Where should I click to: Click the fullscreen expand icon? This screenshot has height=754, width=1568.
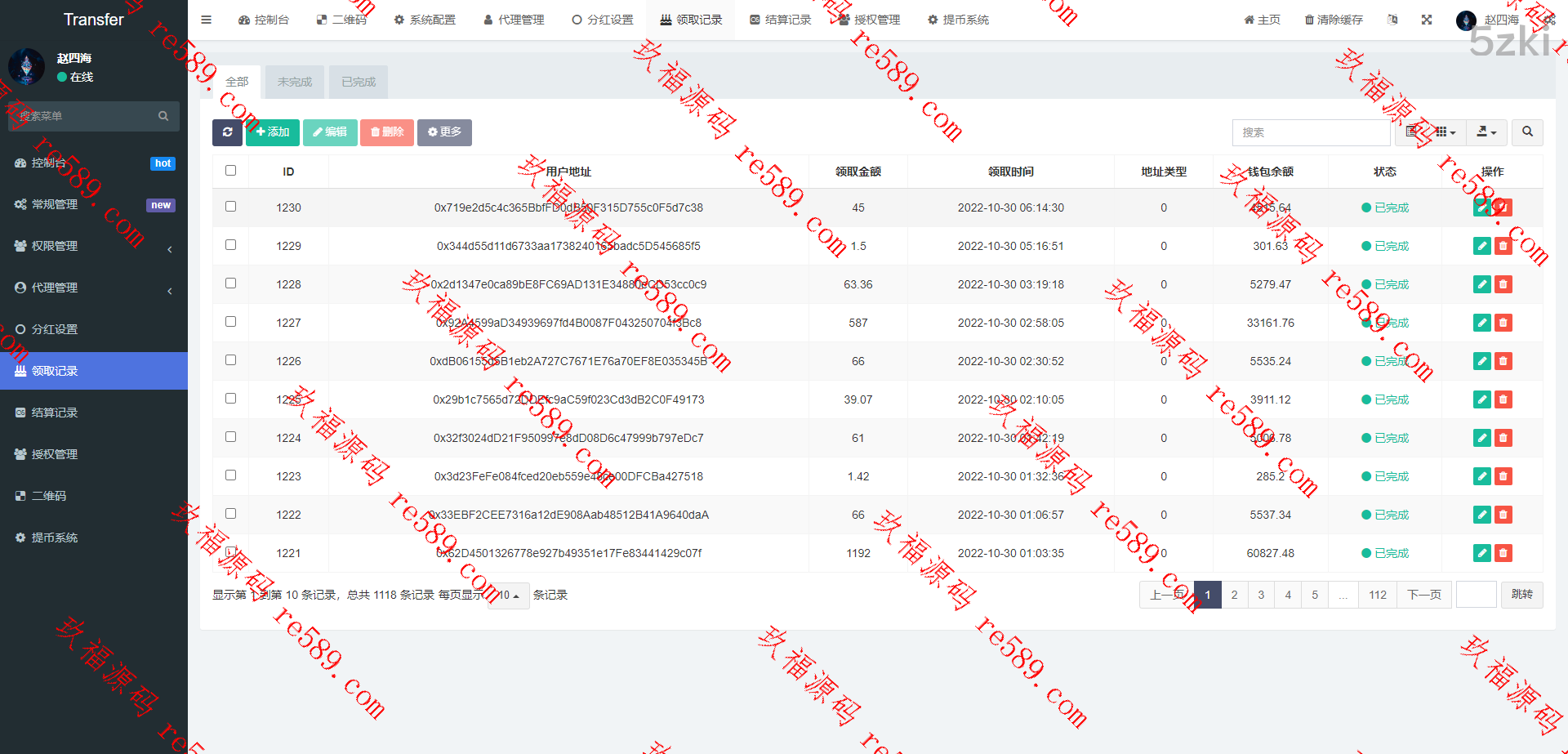[1427, 20]
